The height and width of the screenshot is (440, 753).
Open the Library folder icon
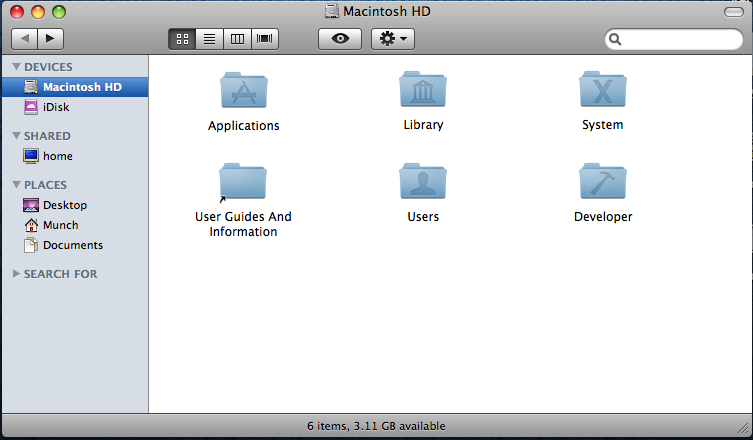coord(423,89)
